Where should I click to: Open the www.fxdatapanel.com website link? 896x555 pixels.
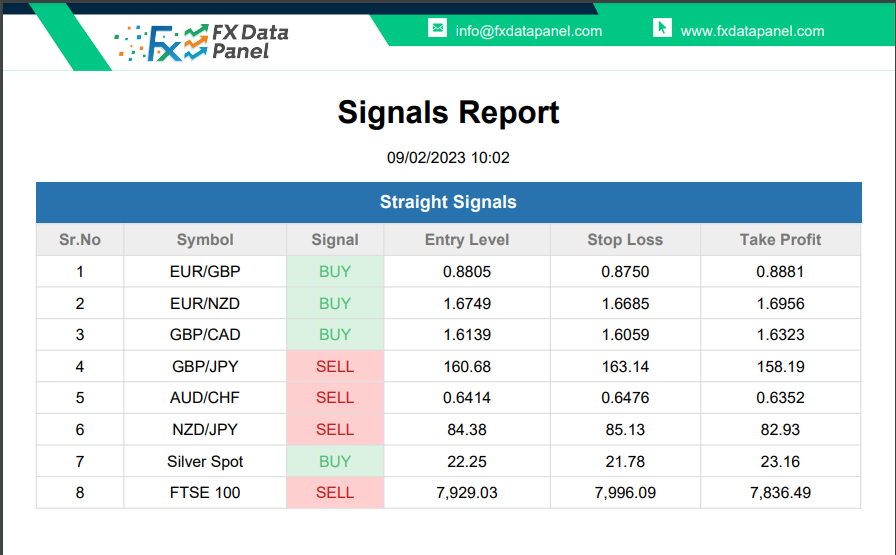click(x=752, y=31)
